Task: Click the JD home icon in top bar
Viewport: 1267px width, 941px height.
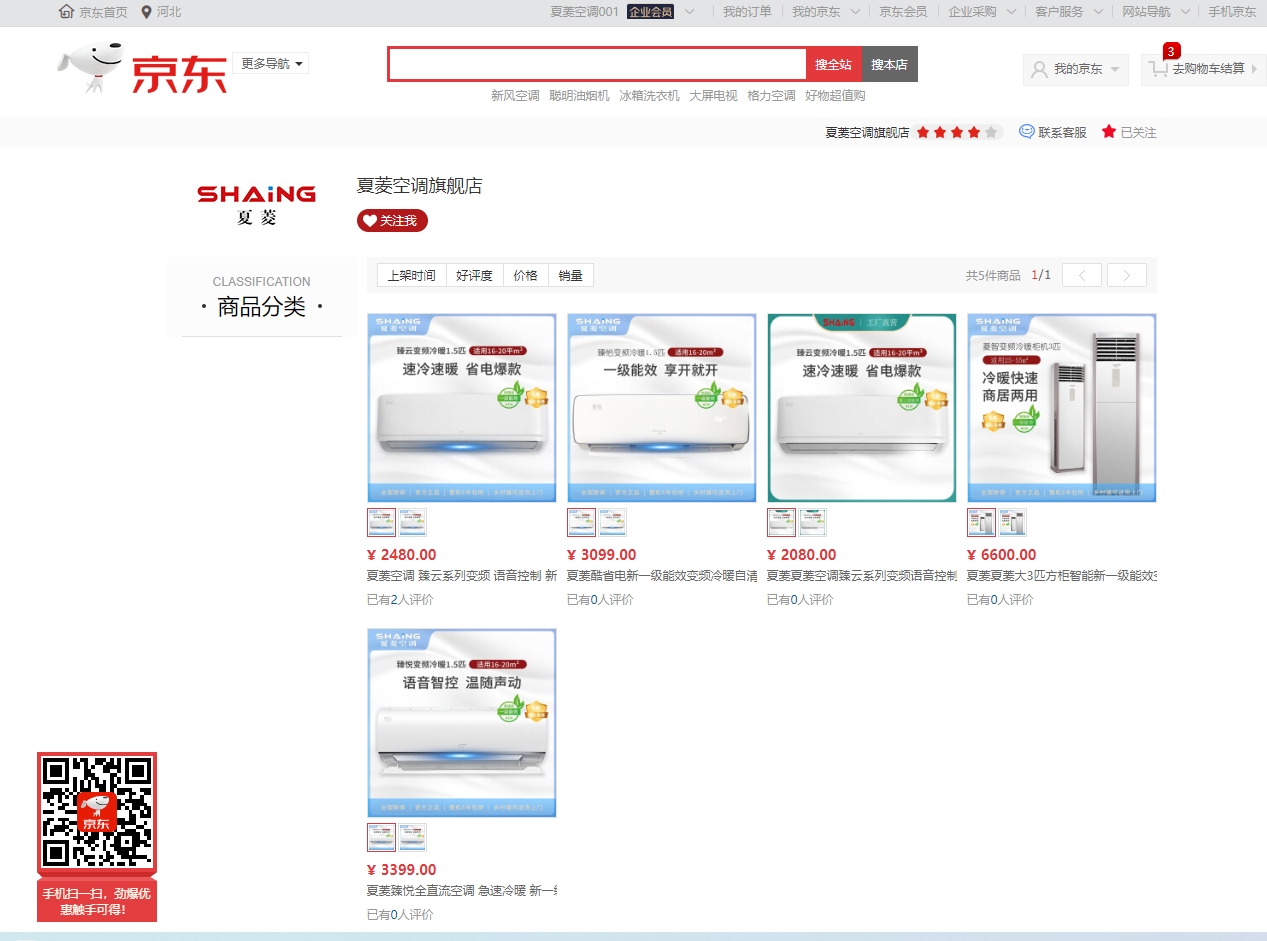Action: click(x=67, y=12)
